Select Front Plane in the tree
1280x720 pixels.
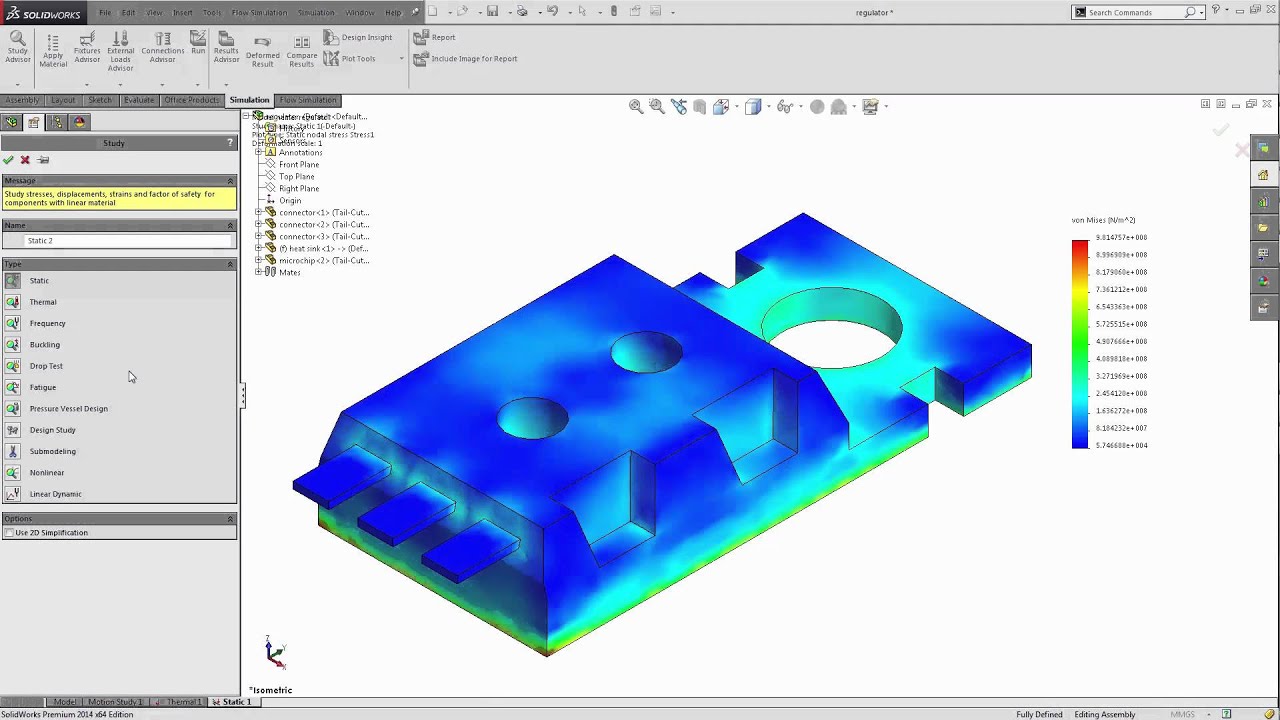coord(299,164)
